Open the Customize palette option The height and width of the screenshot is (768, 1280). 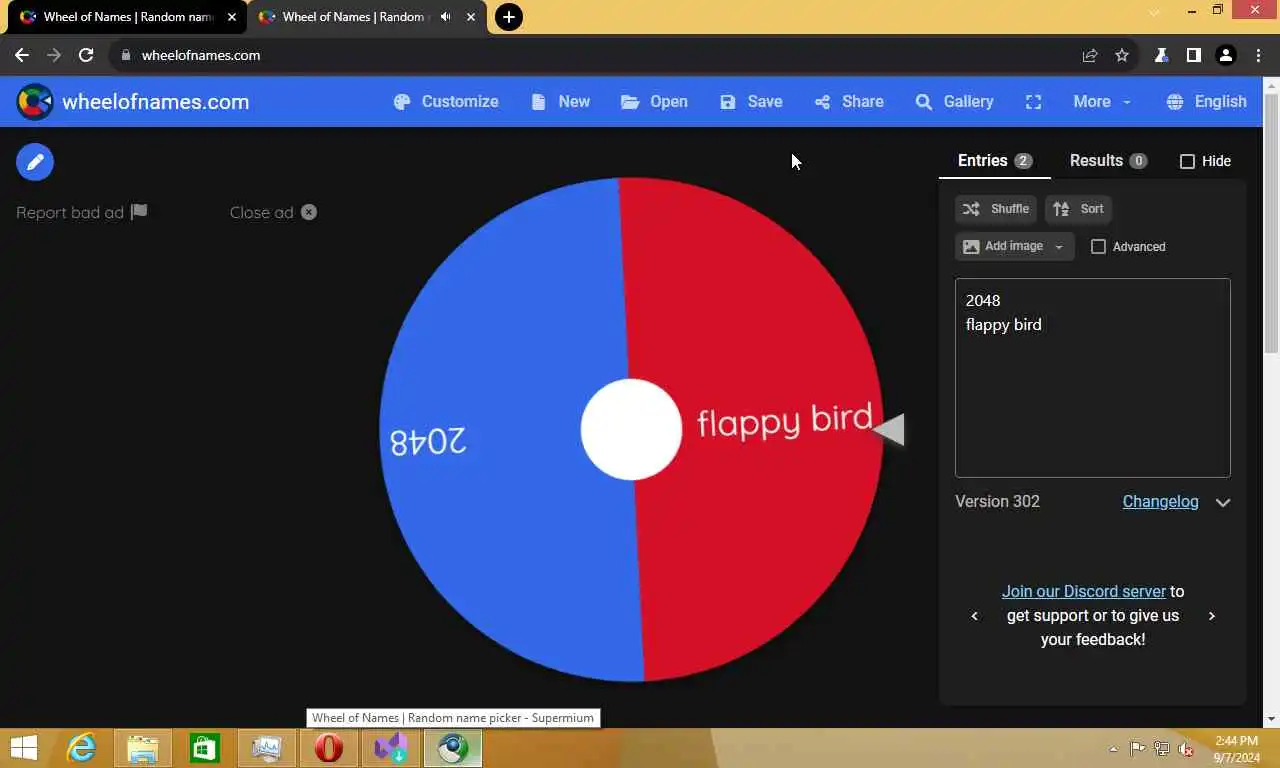point(446,102)
